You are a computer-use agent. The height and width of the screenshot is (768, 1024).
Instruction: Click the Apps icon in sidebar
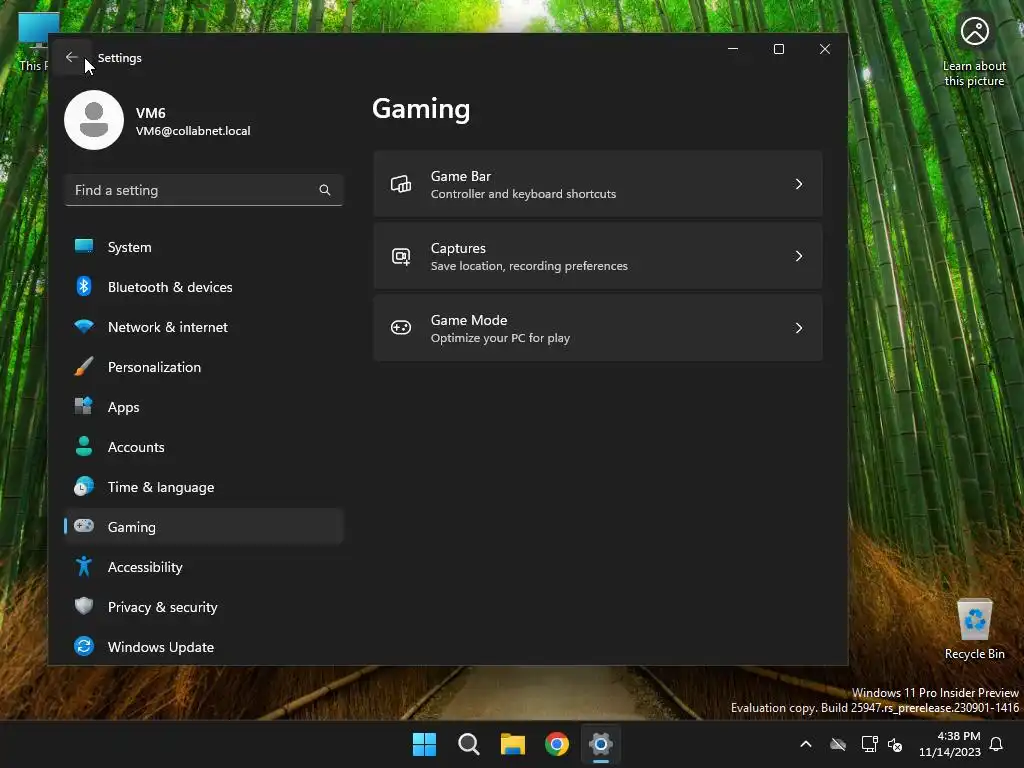click(x=84, y=406)
